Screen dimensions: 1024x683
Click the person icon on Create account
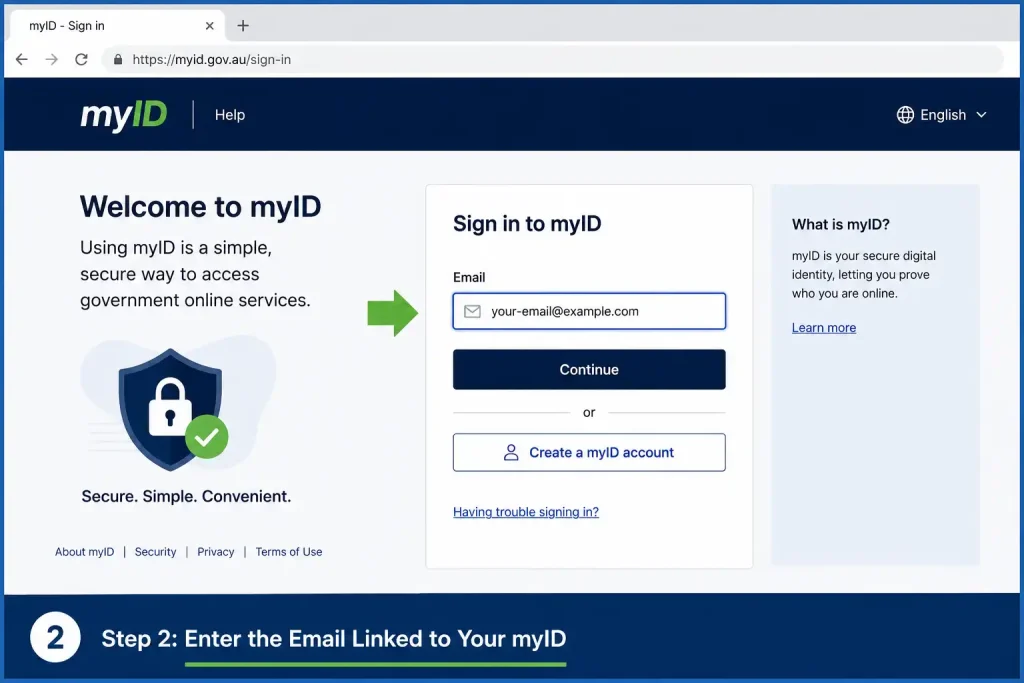[x=511, y=453]
